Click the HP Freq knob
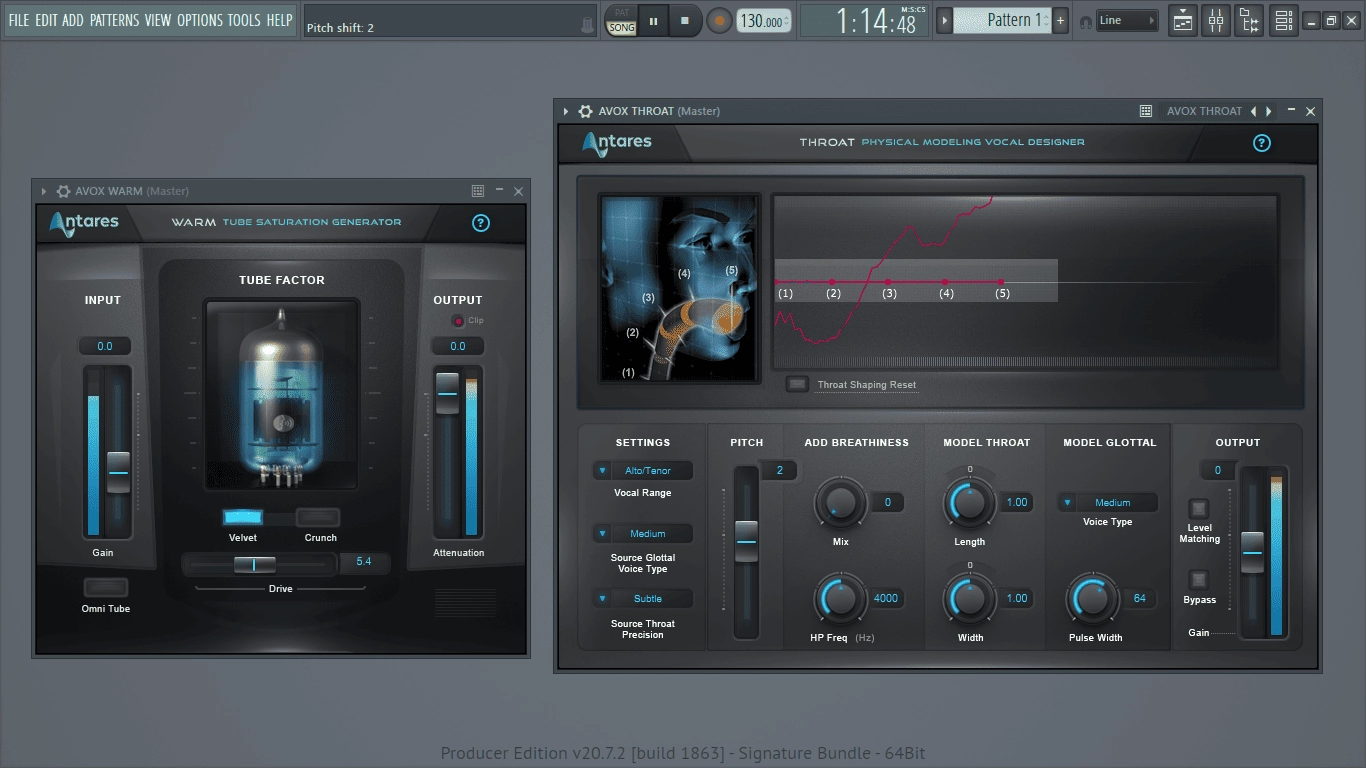The width and height of the screenshot is (1366, 768). [841, 599]
